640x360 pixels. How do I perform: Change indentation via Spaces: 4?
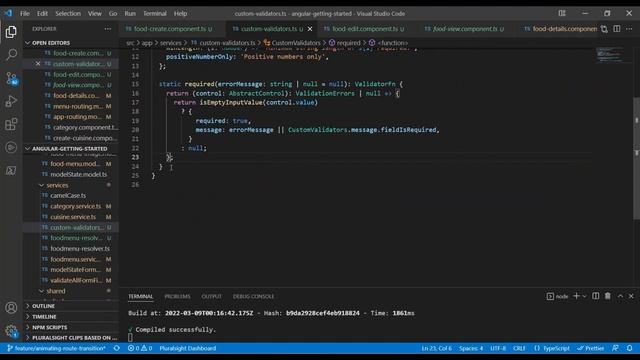tap(471, 348)
